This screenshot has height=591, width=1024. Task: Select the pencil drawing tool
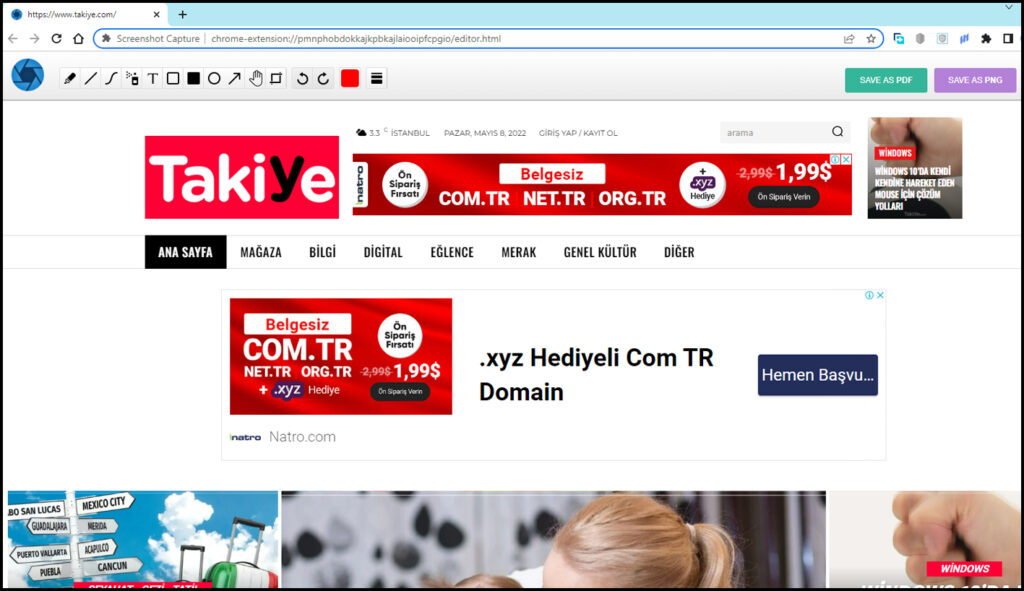point(70,78)
